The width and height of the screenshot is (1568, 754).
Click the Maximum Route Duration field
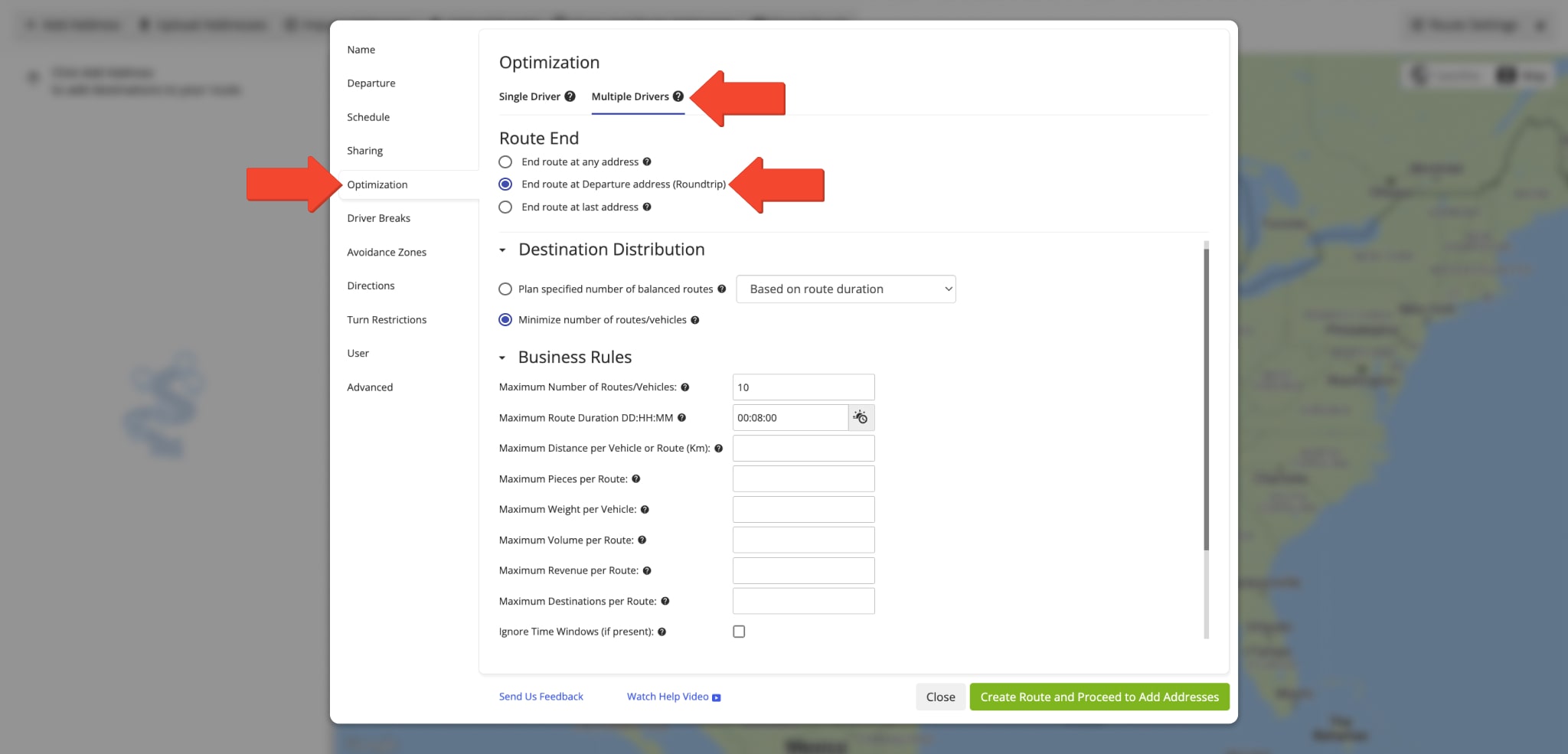[790, 418]
